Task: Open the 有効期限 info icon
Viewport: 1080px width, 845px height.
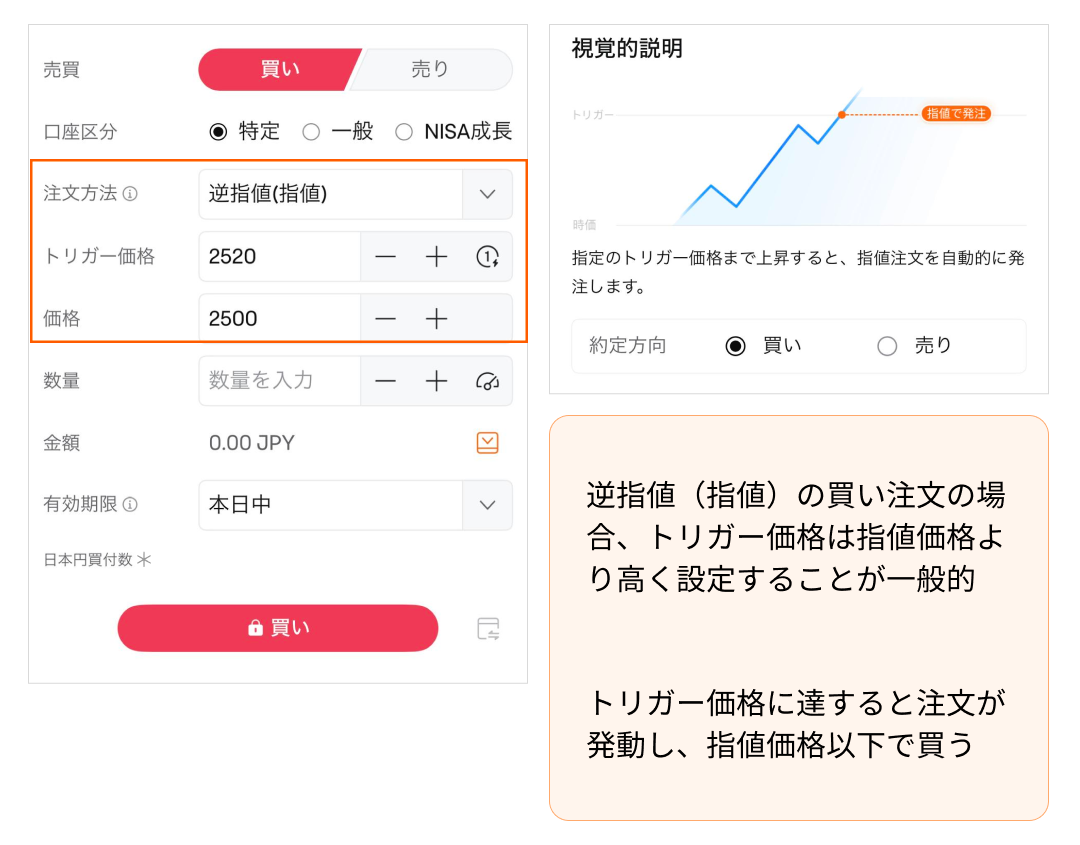Action: 130,505
